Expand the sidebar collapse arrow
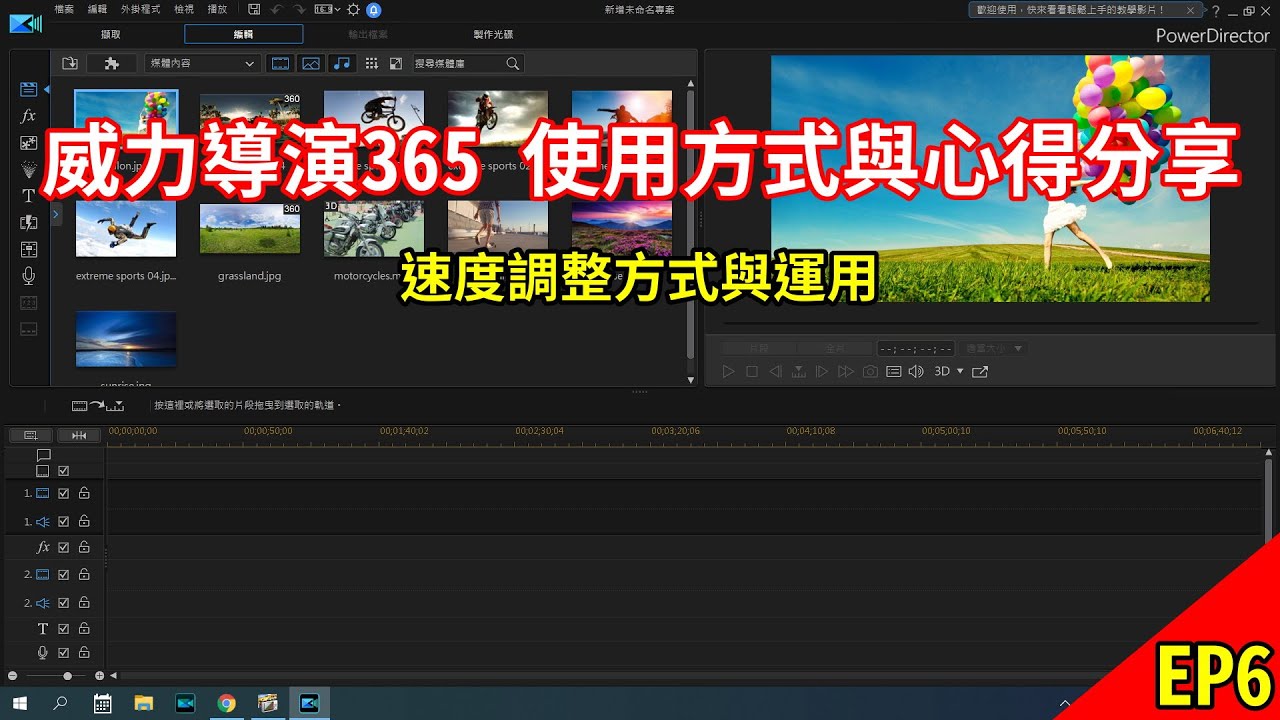 [56, 213]
